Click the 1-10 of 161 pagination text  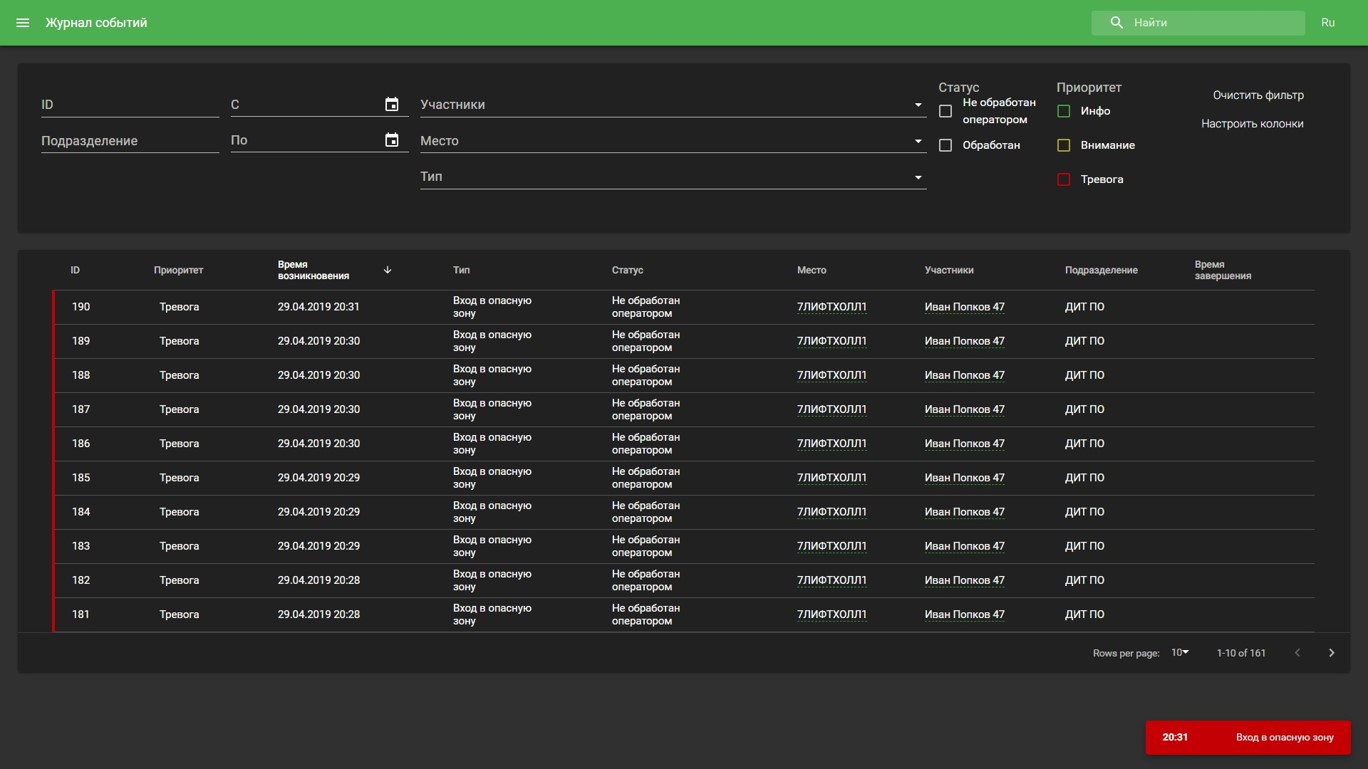coord(1241,653)
